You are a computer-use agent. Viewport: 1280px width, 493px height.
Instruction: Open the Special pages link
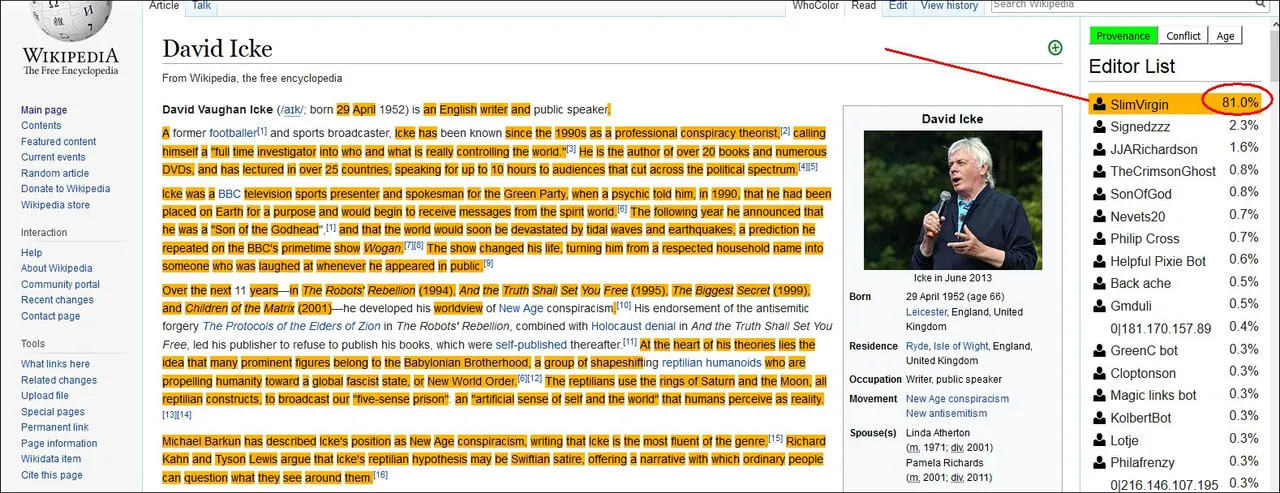pyautogui.click(x=53, y=412)
